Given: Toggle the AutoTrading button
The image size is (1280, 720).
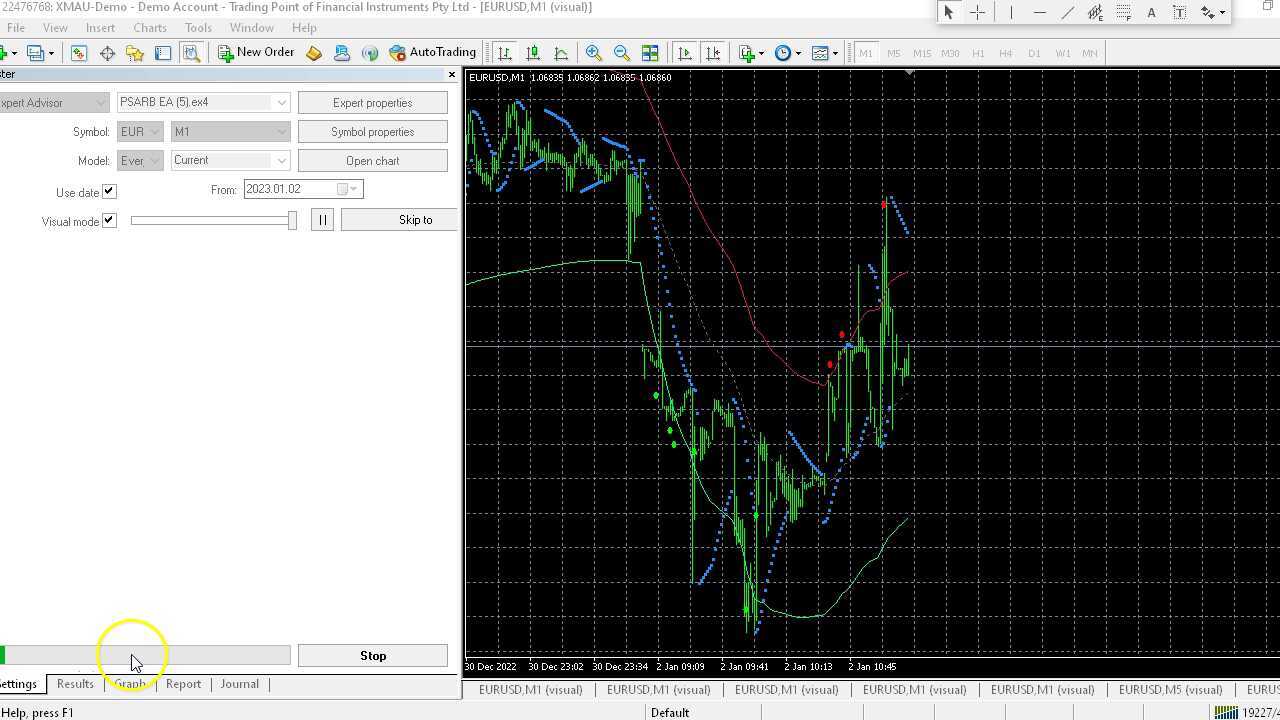Looking at the screenshot, I should (432, 53).
